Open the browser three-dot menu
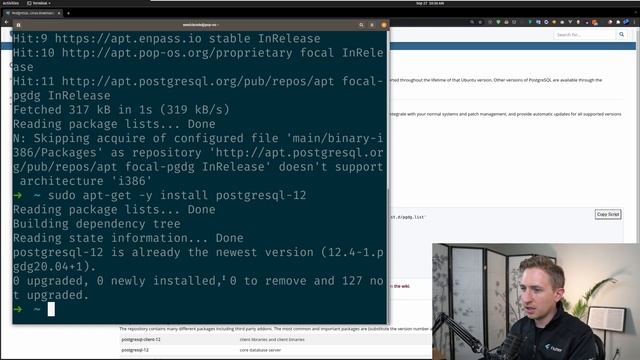The height and width of the screenshot is (360, 640). [x=635, y=22]
